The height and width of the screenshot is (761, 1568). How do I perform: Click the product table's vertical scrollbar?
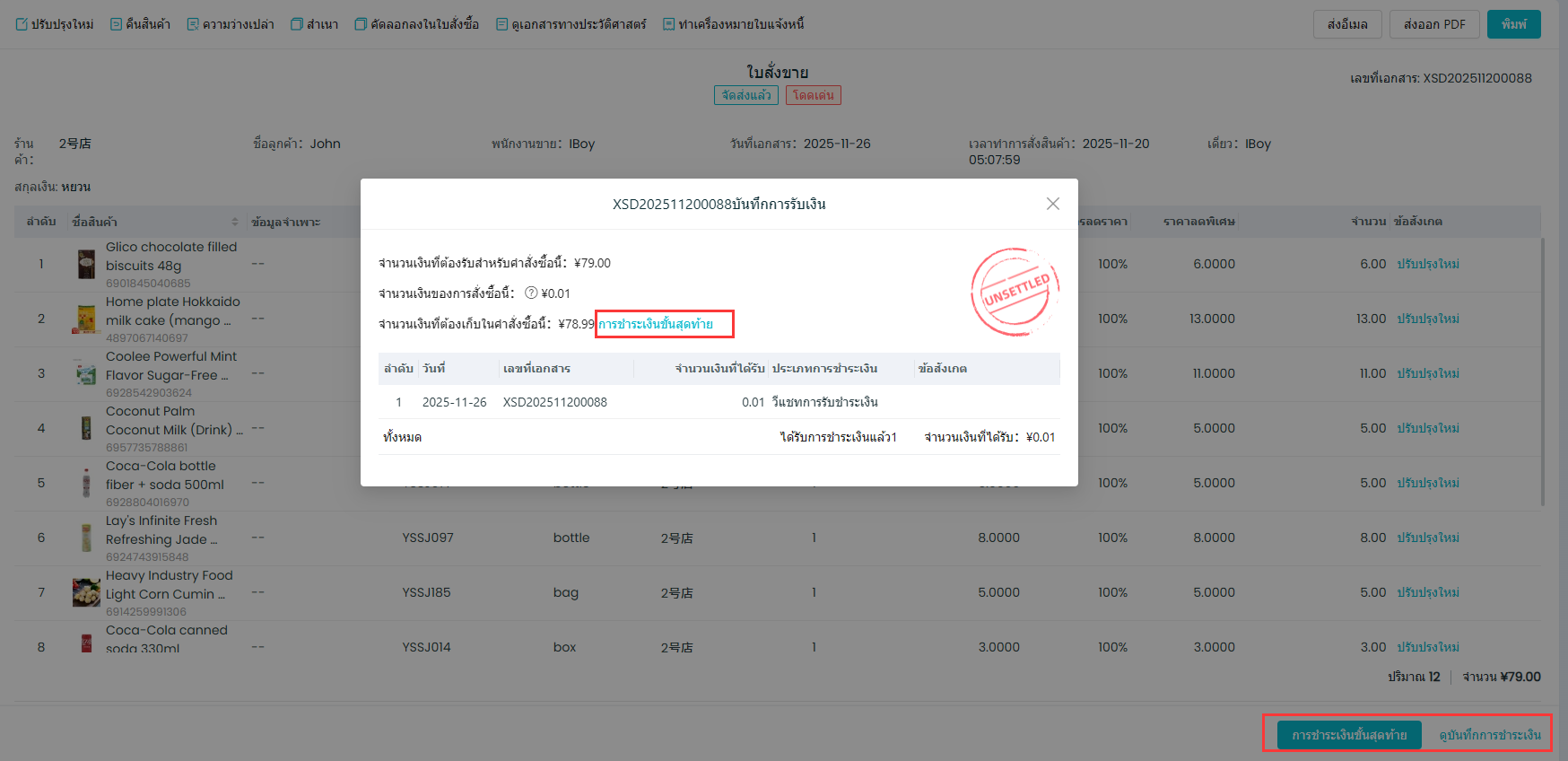1543,372
